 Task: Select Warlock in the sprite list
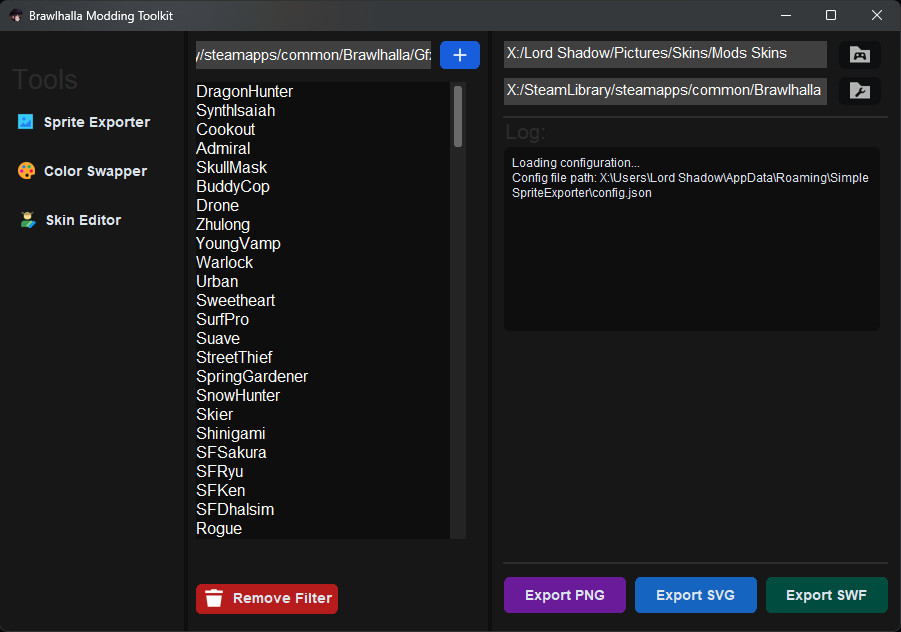(x=224, y=262)
